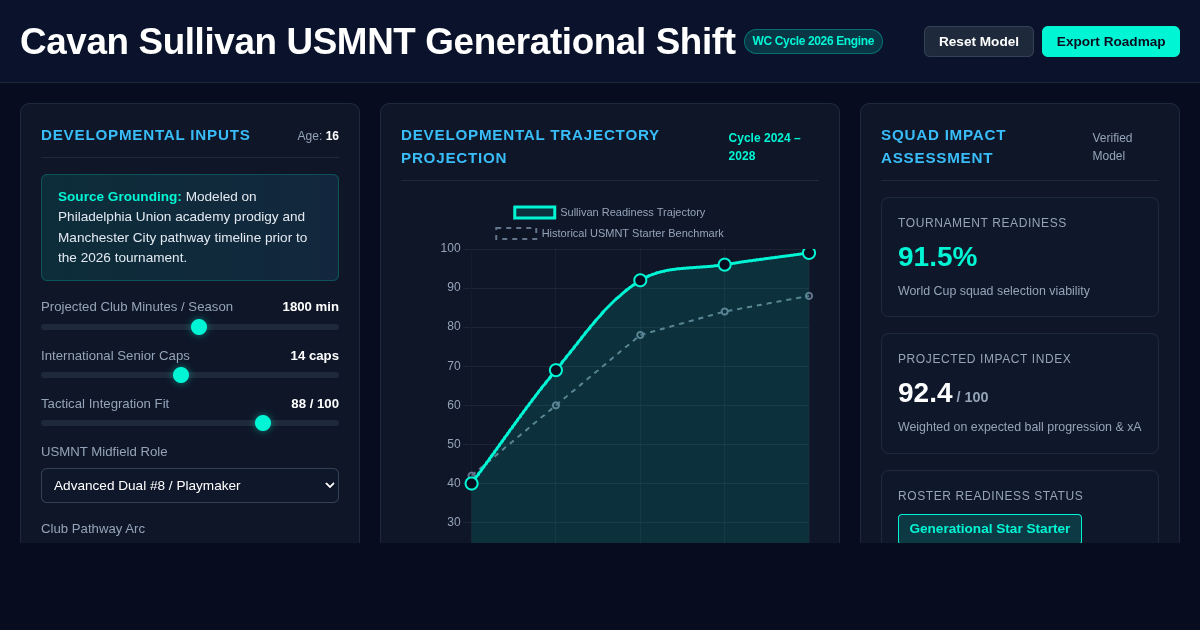Click the 100 label on the chart y-axis
The height and width of the screenshot is (630, 1200).
(x=450, y=248)
